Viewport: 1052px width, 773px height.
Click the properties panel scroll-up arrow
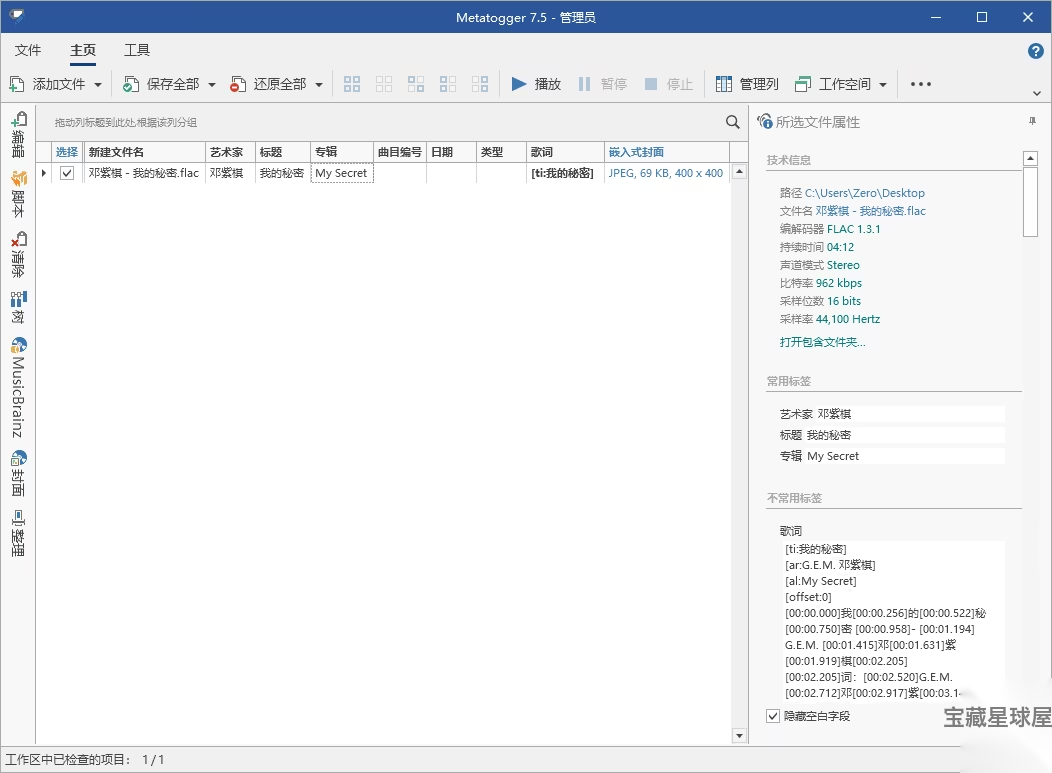coord(1031,158)
